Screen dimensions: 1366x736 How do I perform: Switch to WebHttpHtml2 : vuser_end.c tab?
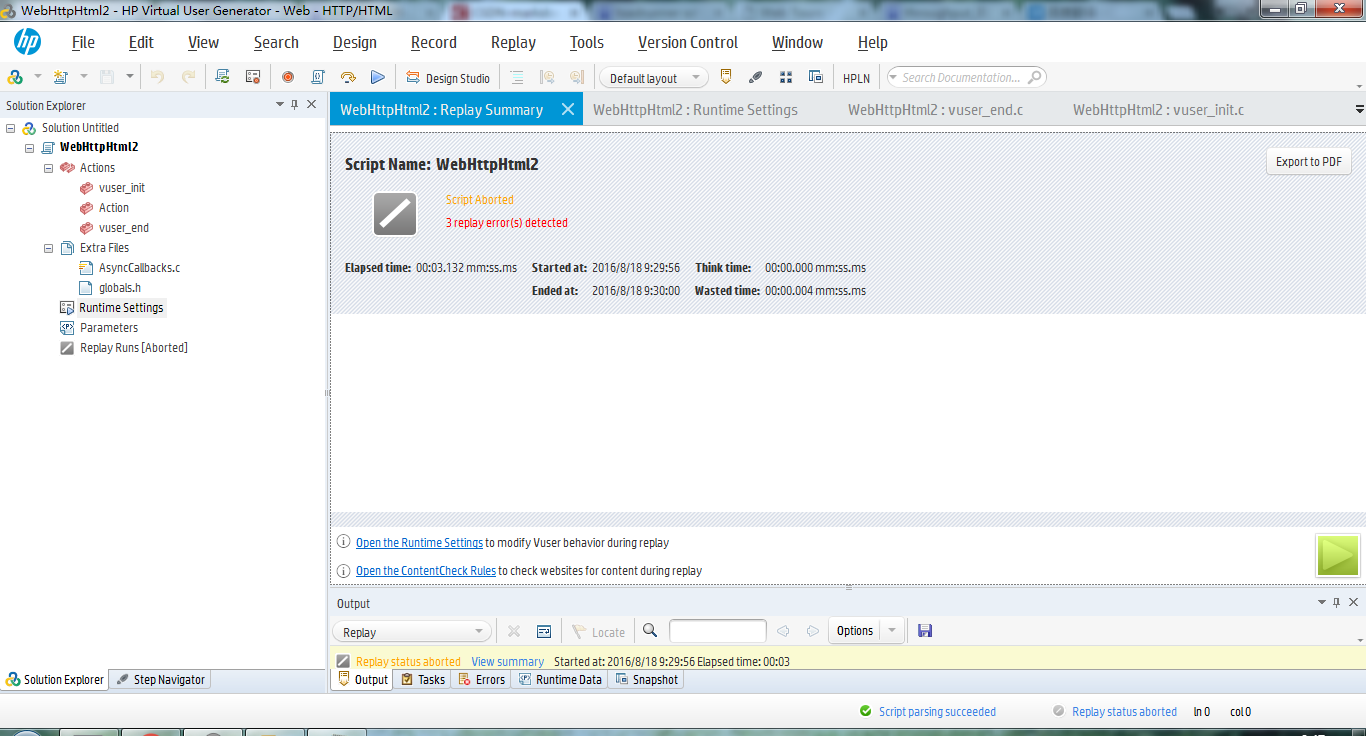click(935, 110)
